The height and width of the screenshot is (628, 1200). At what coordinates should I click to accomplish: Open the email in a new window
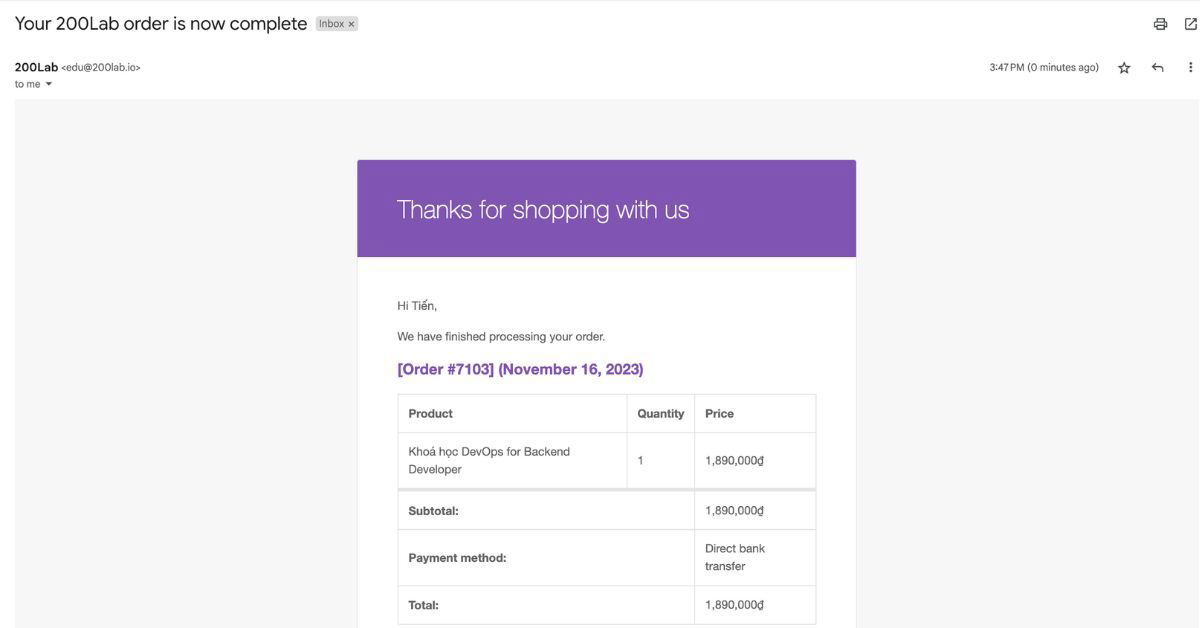[x=1190, y=24]
